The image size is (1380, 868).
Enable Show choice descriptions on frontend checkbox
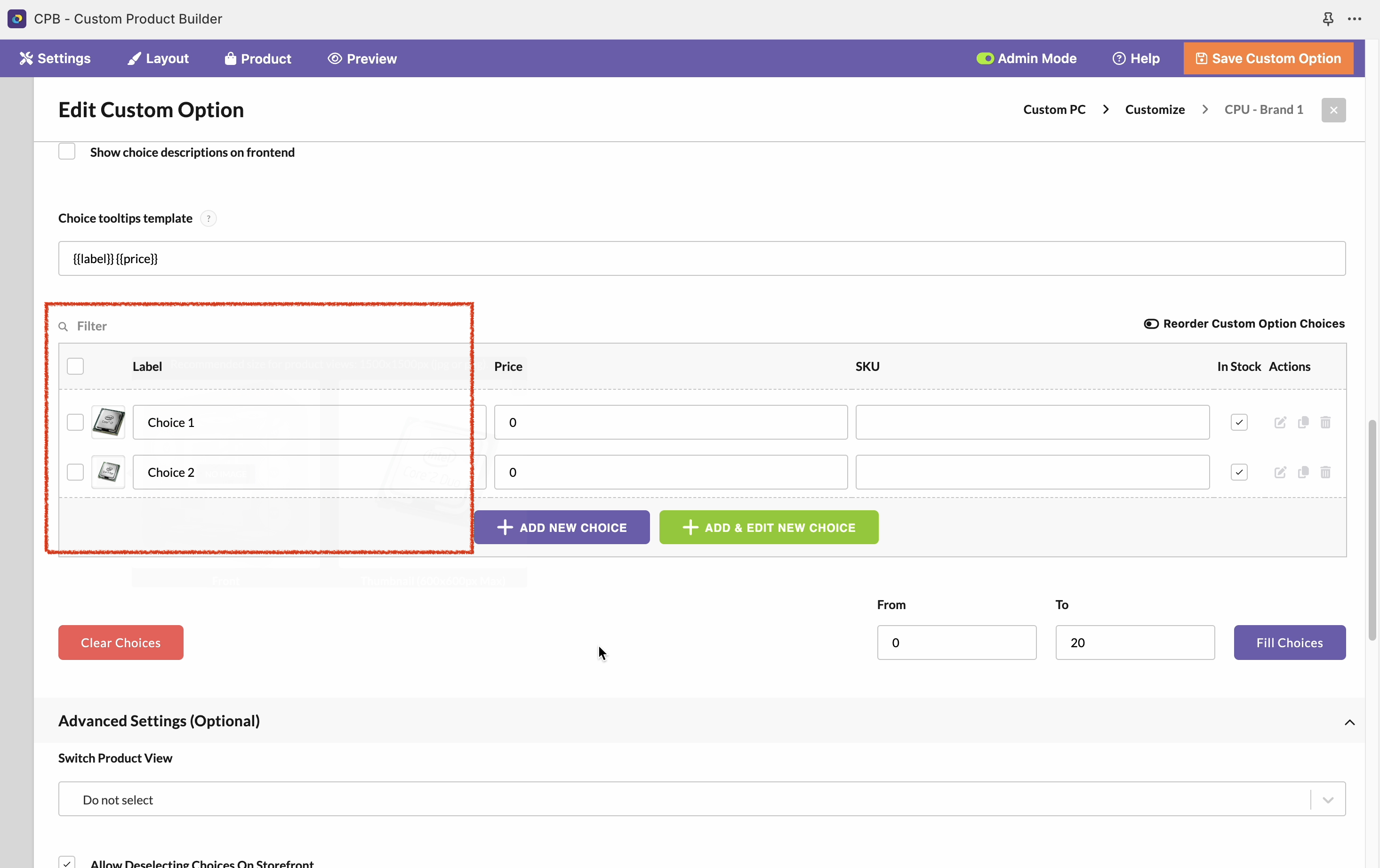[67, 152]
